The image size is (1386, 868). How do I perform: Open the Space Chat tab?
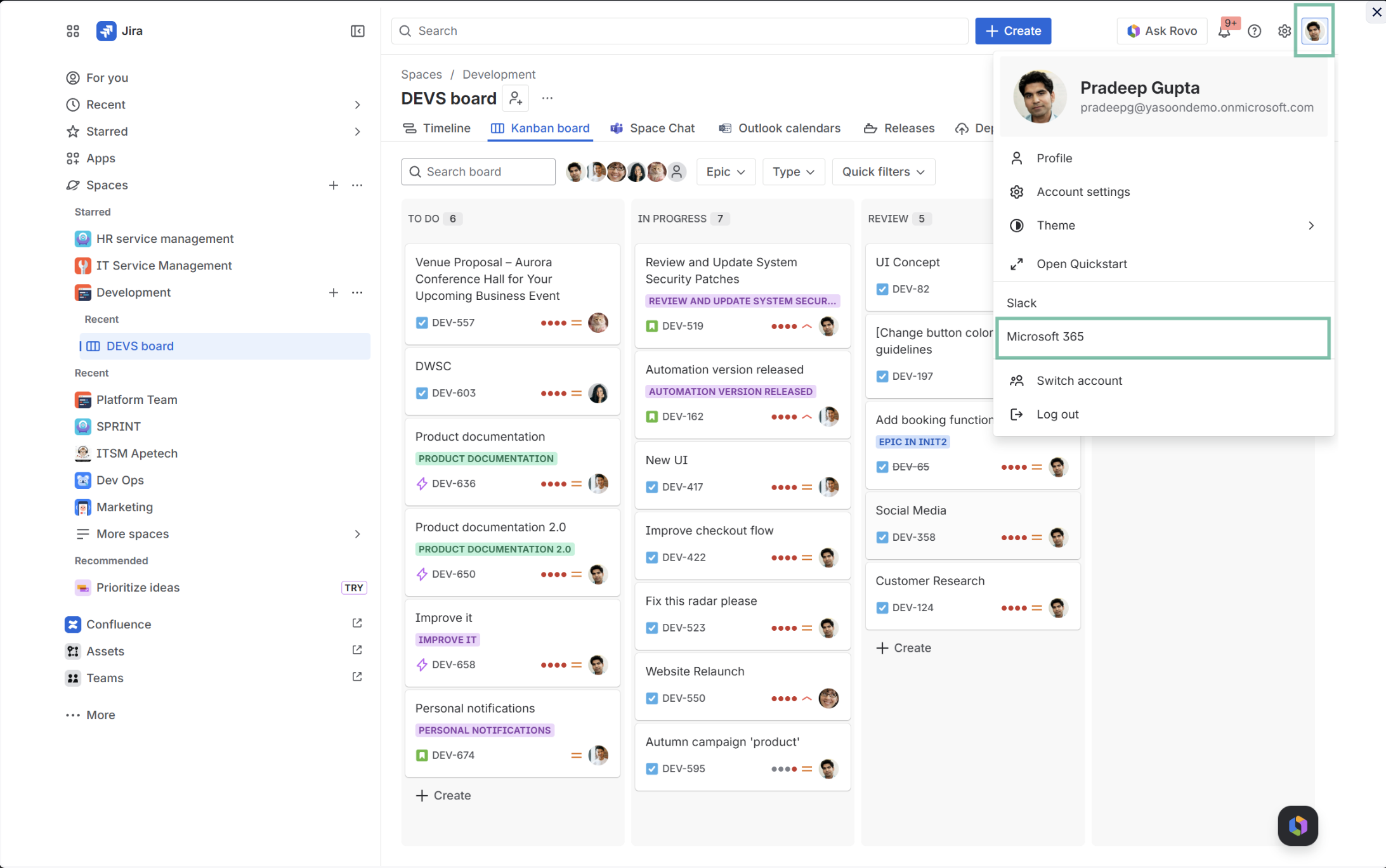[653, 128]
